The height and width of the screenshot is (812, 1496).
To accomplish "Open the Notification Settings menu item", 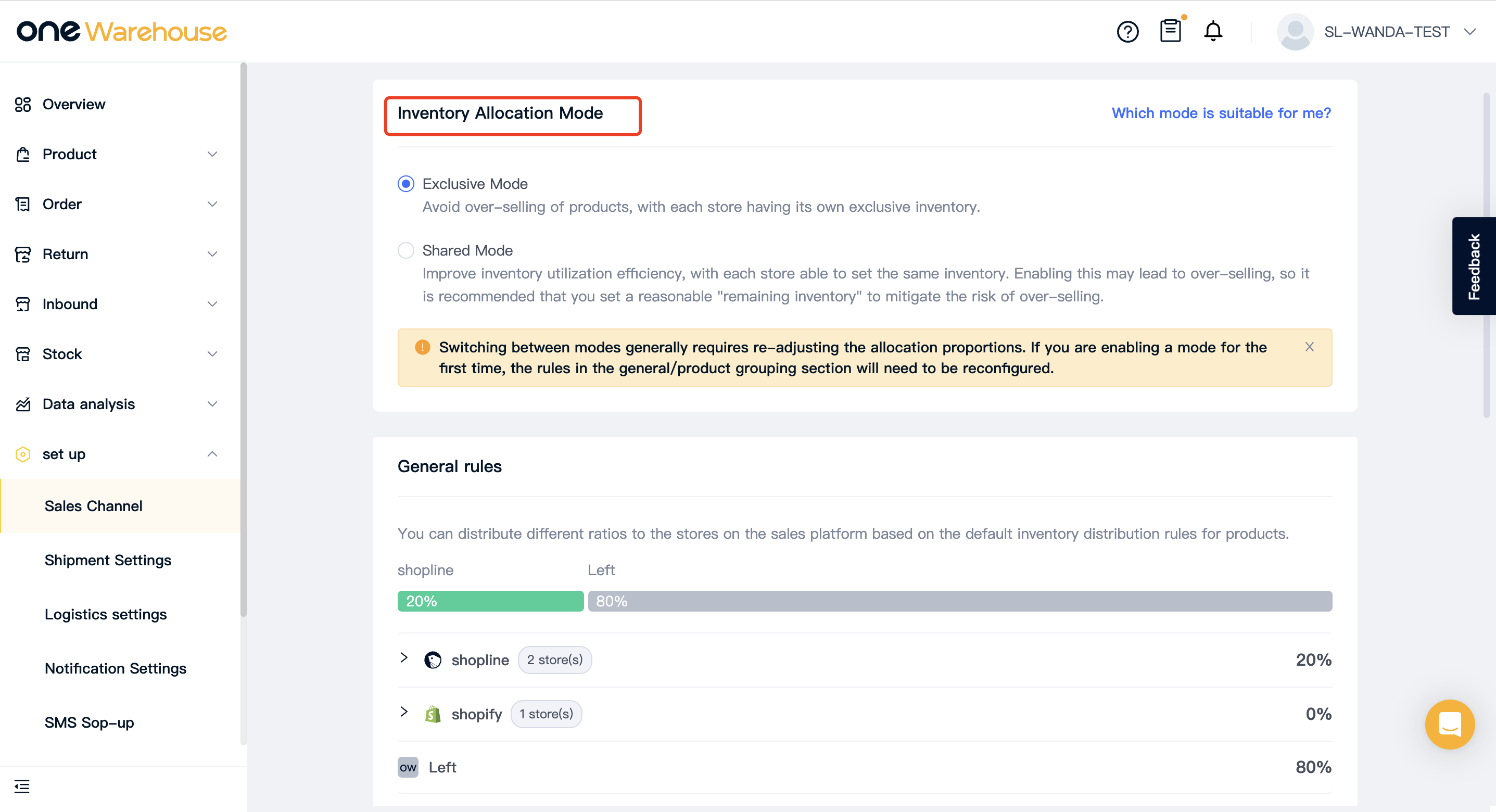I will (120, 668).
